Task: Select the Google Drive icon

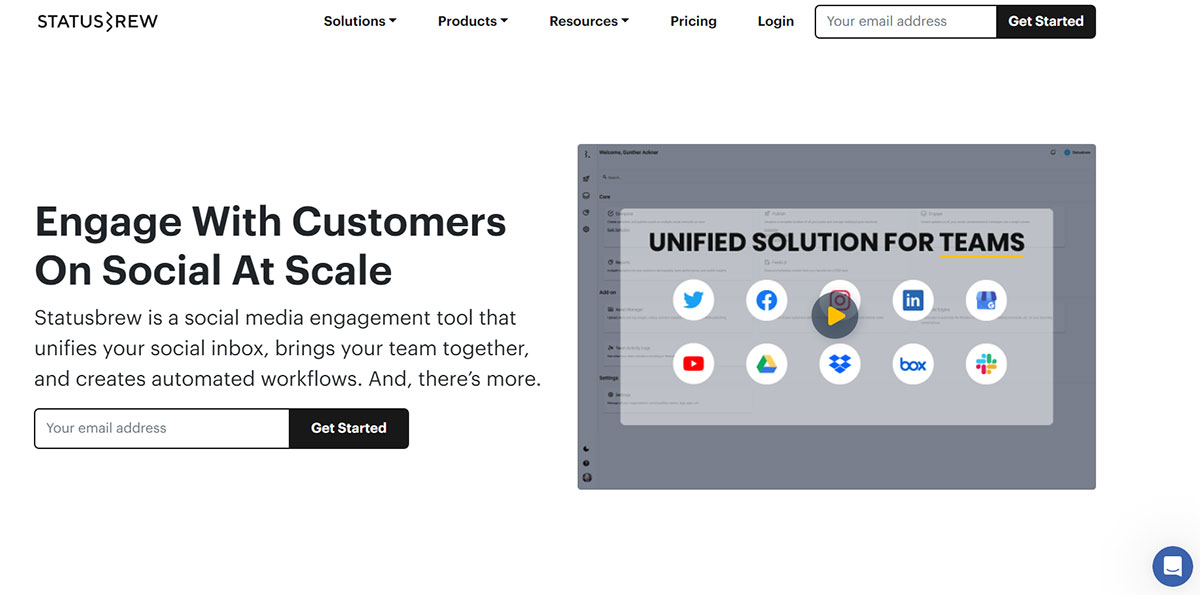Action: pos(766,364)
